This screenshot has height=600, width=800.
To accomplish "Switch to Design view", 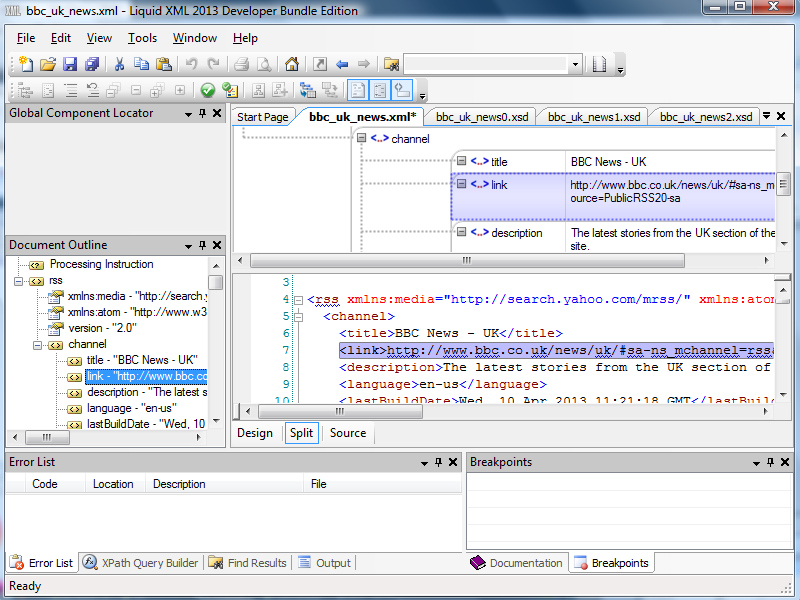I will [255, 433].
